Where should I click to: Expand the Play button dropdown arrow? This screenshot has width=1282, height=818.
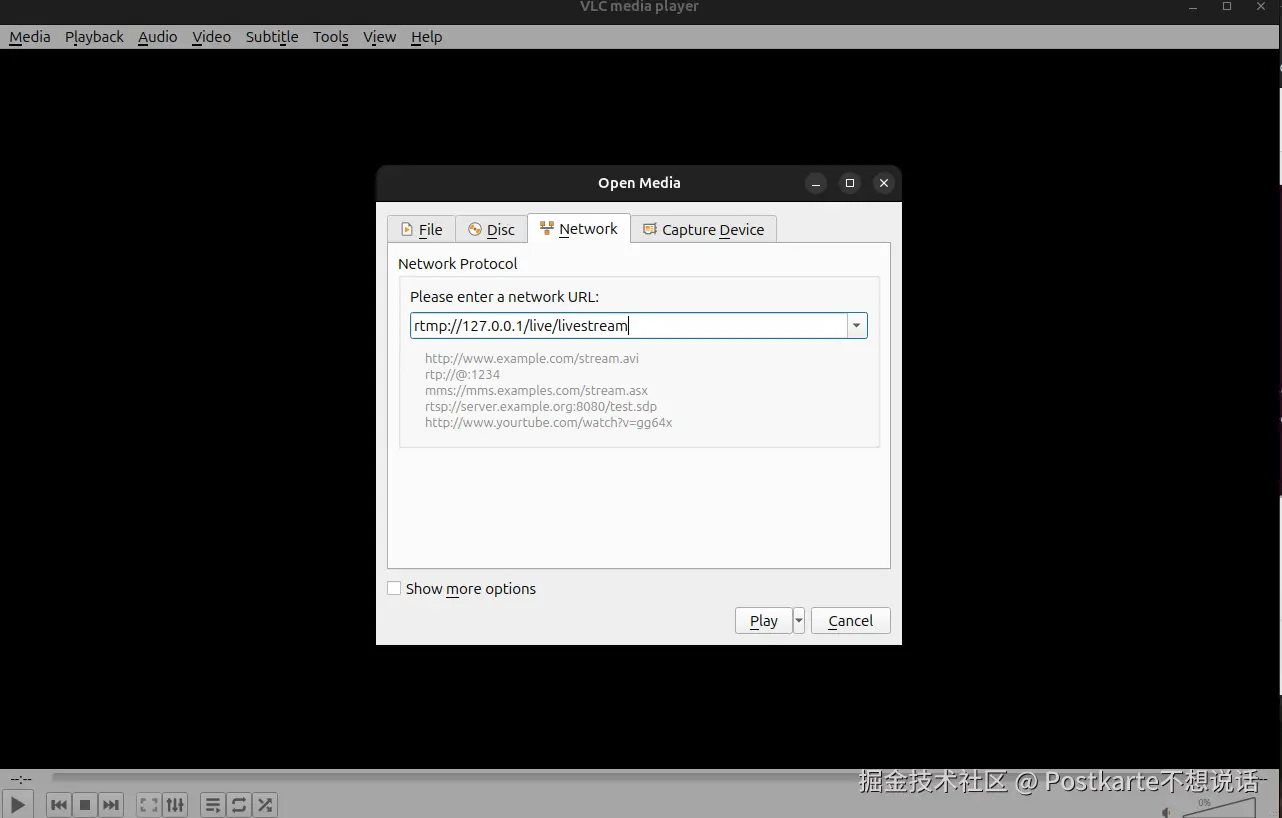point(799,621)
